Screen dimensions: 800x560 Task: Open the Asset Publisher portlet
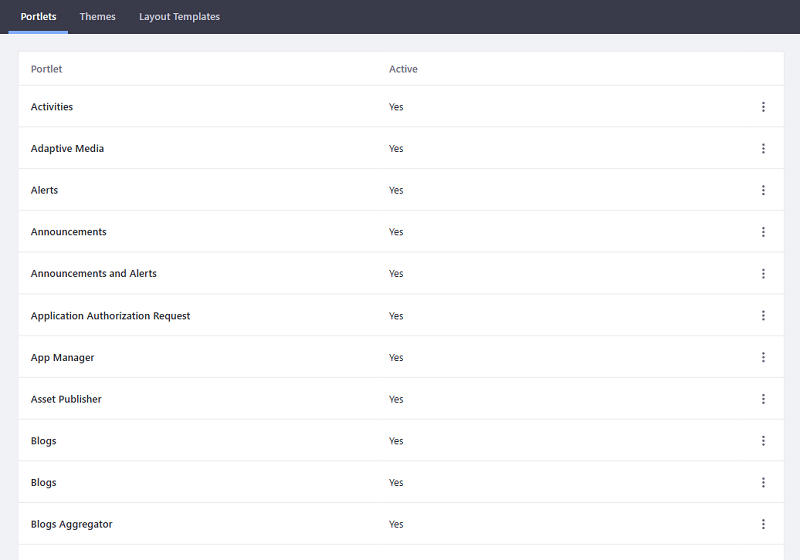(x=66, y=399)
